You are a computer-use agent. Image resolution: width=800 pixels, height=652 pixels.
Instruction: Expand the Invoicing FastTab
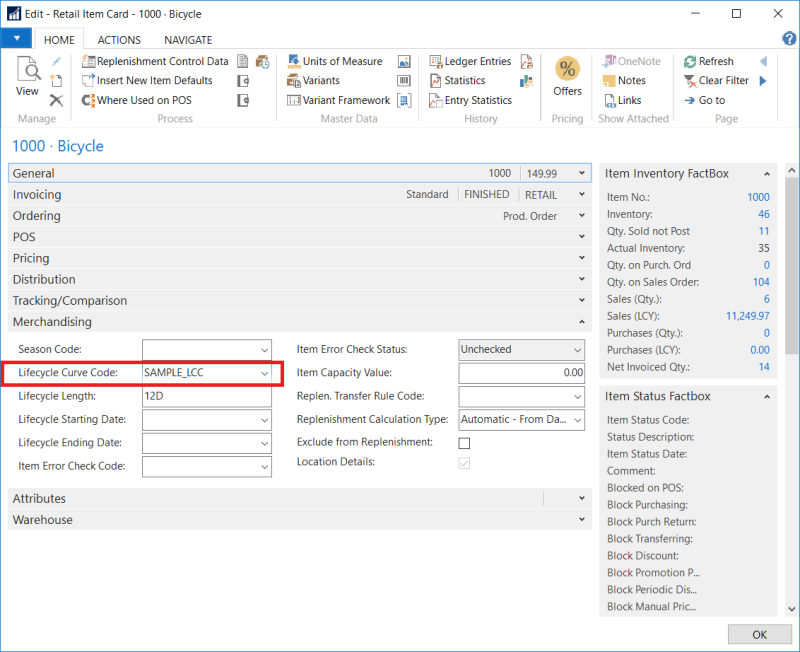click(x=581, y=195)
